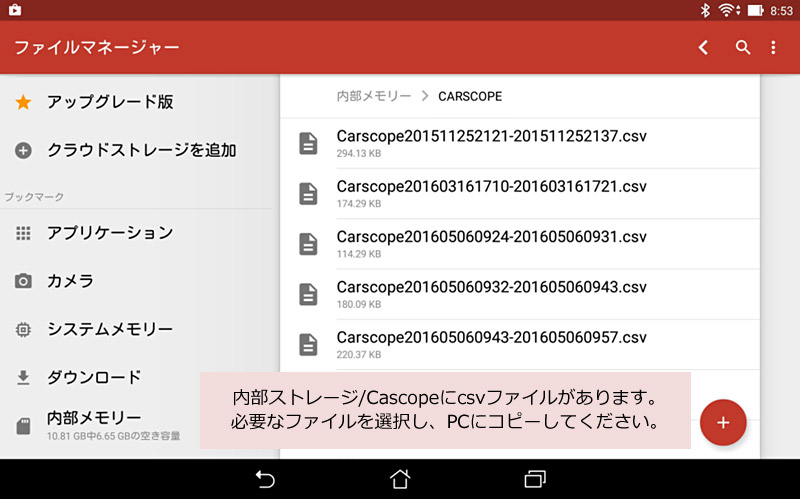Tap the battery status icon
Image resolution: width=800 pixels, height=499 pixels.
[756, 10]
